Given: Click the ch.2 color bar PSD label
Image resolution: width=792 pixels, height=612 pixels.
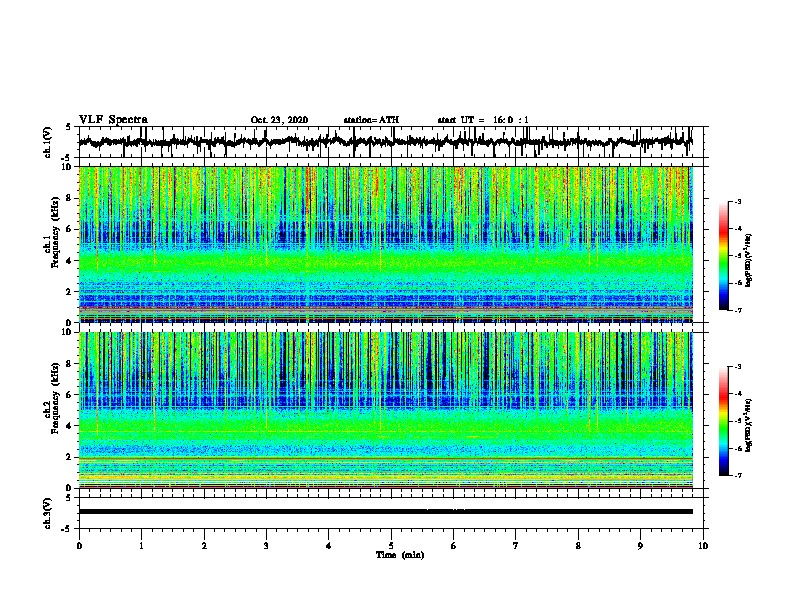Looking at the screenshot, I should point(748,425).
